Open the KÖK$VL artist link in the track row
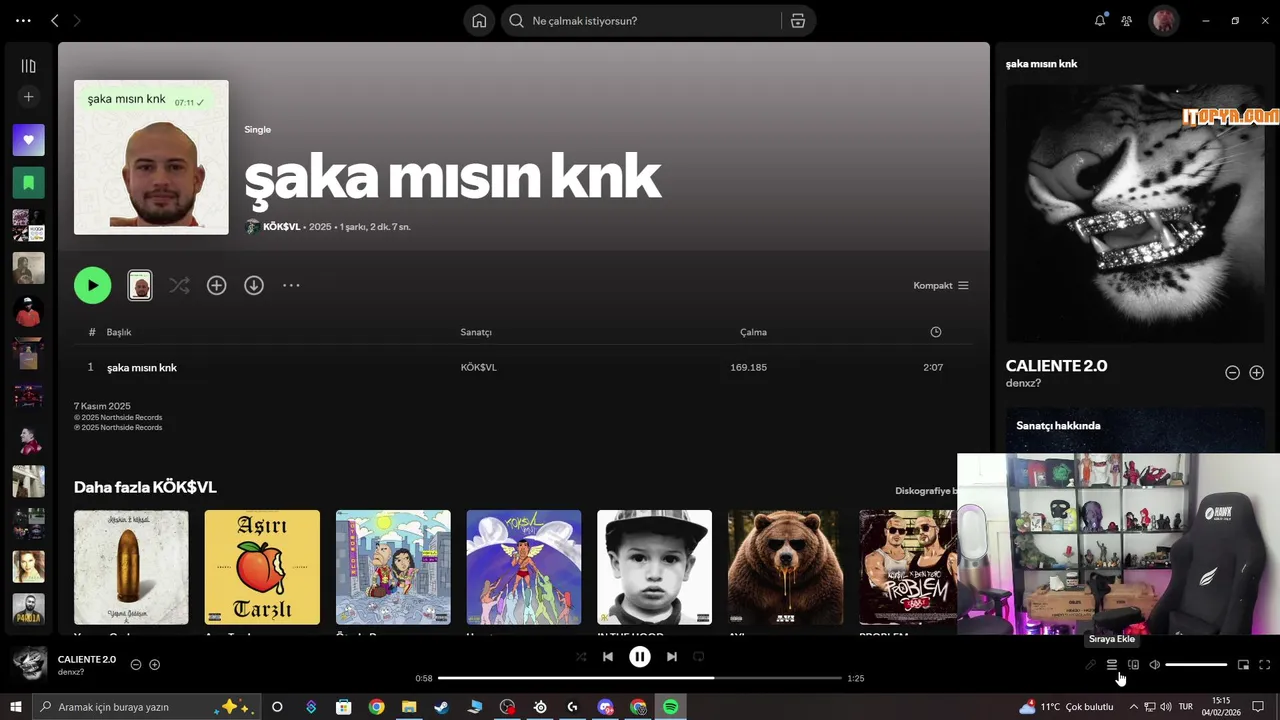The width and height of the screenshot is (1280, 720). [478, 367]
